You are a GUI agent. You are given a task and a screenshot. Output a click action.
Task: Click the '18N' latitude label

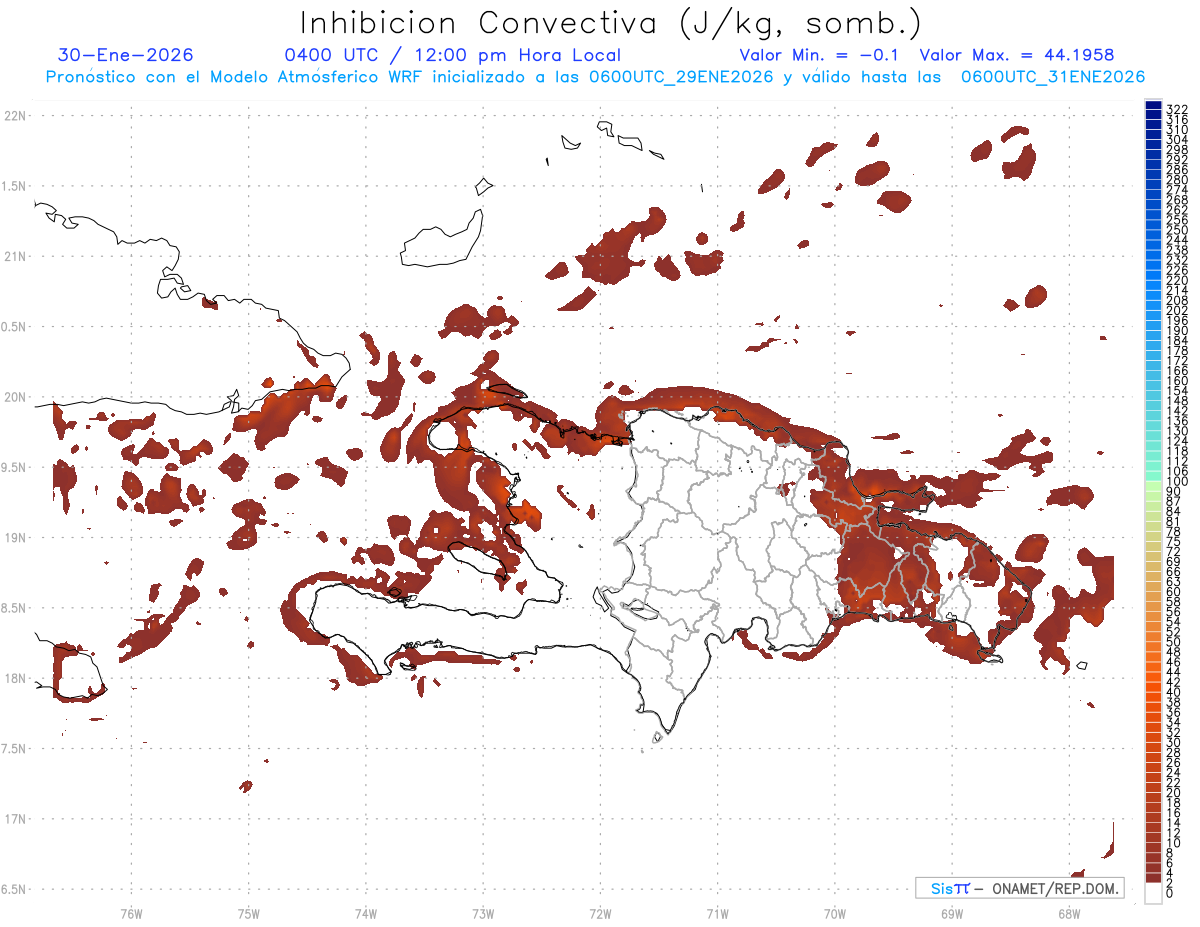pos(15,678)
